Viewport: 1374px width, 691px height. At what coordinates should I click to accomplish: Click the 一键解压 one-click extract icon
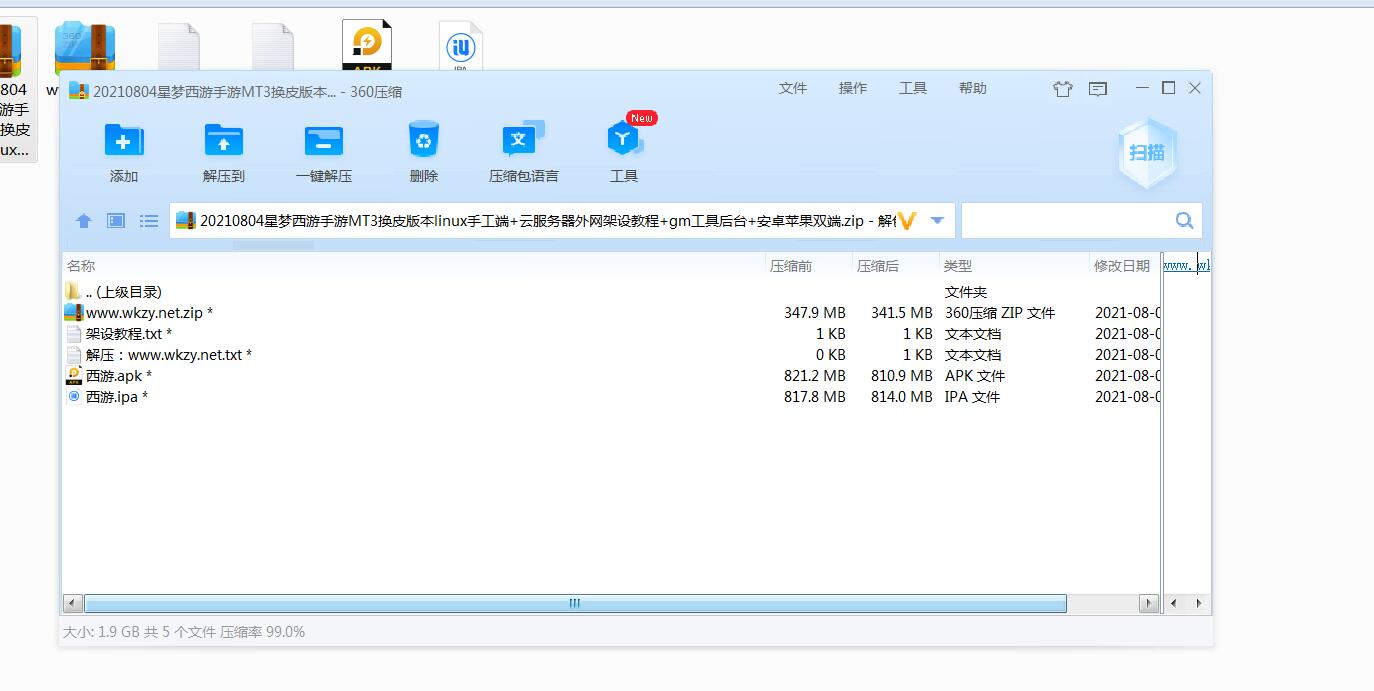coord(323,141)
